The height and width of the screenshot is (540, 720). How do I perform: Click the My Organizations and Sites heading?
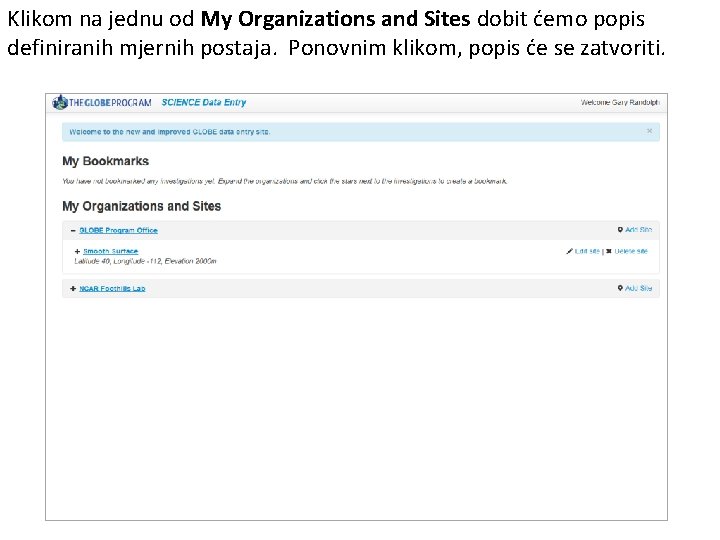141,206
